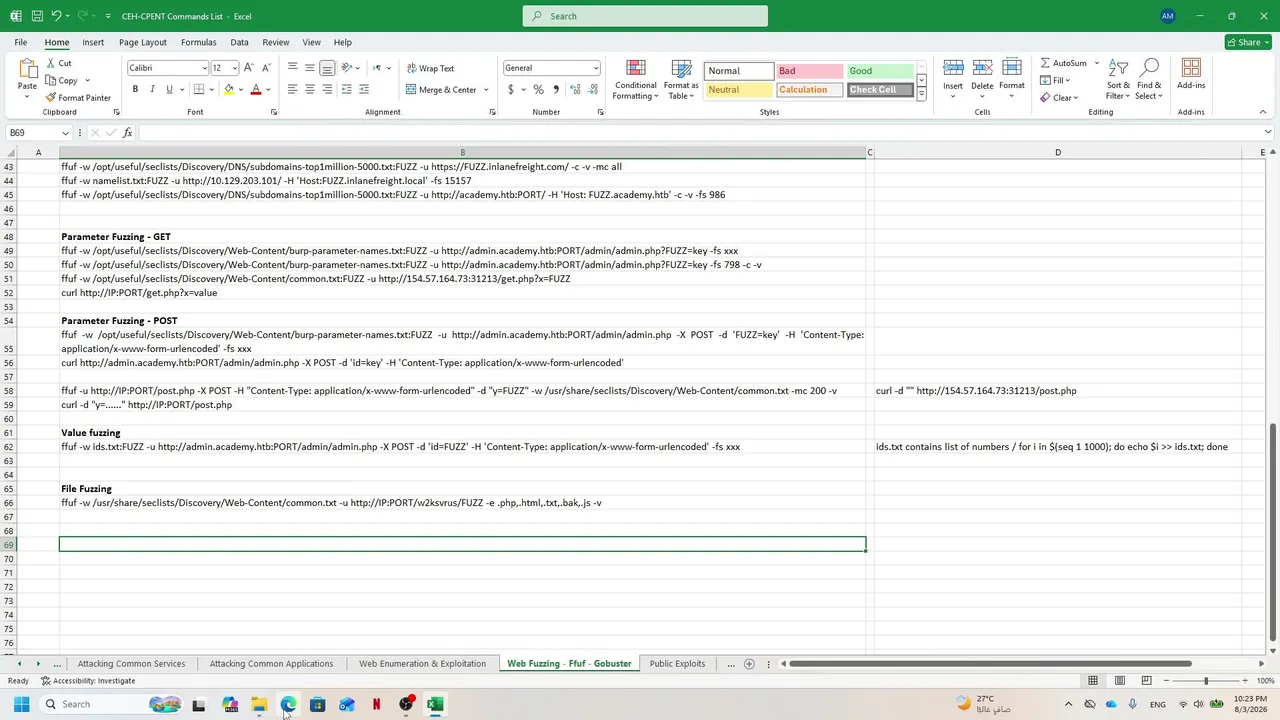
Task: Click the title bar Search box
Action: pos(645,16)
